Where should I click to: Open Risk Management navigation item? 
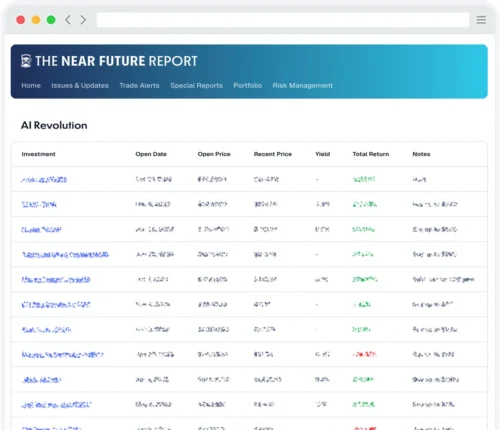(302, 85)
